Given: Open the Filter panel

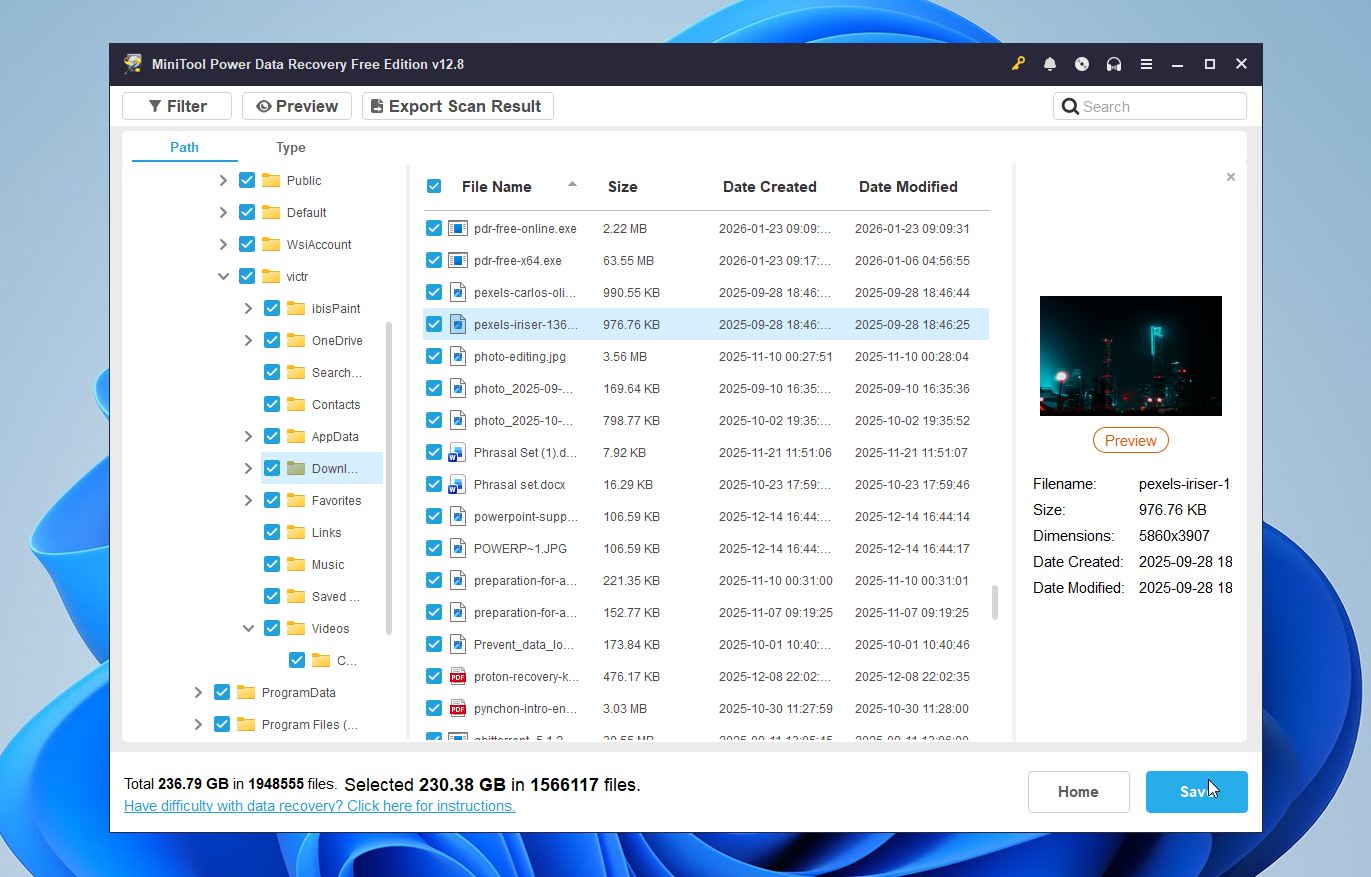Looking at the screenshot, I should pyautogui.click(x=176, y=105).
